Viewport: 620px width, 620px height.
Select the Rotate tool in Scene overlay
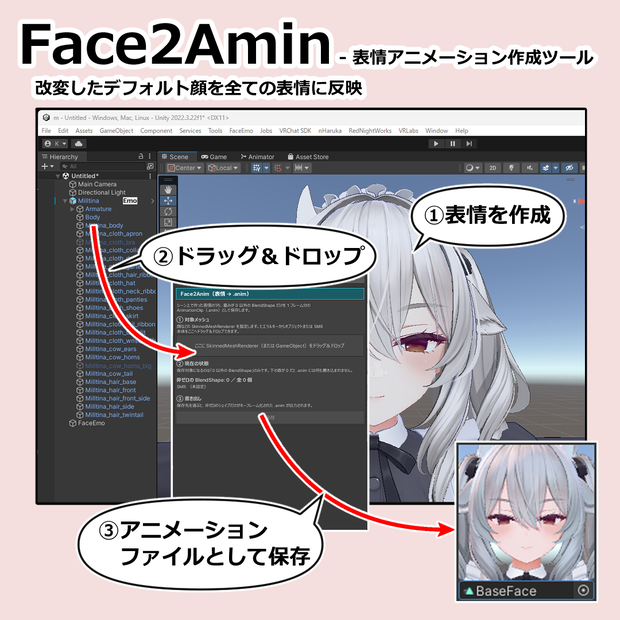pyautogui.click(x=168, y=212)
